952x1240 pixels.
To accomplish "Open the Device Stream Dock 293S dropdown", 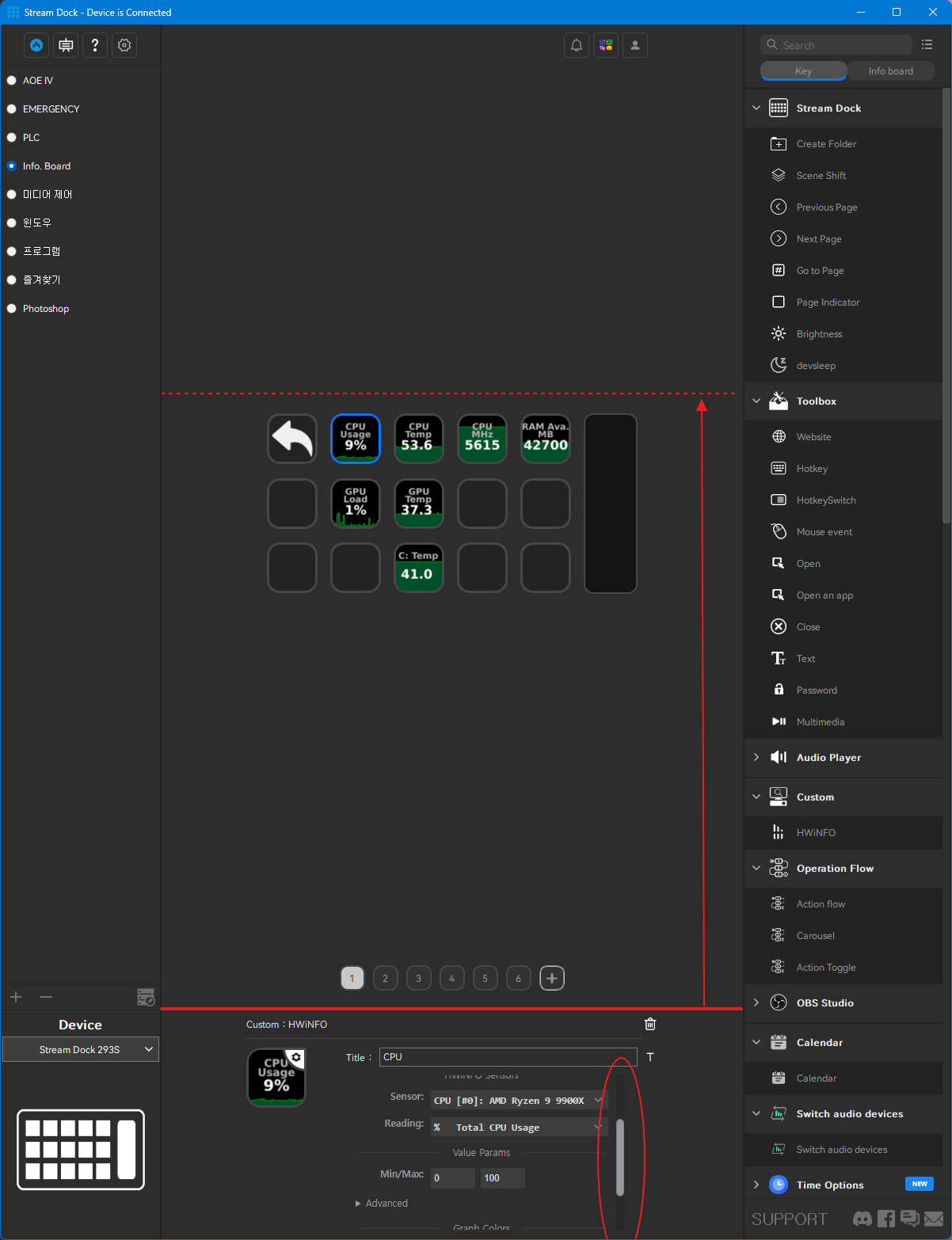I will coord(81,1049).
